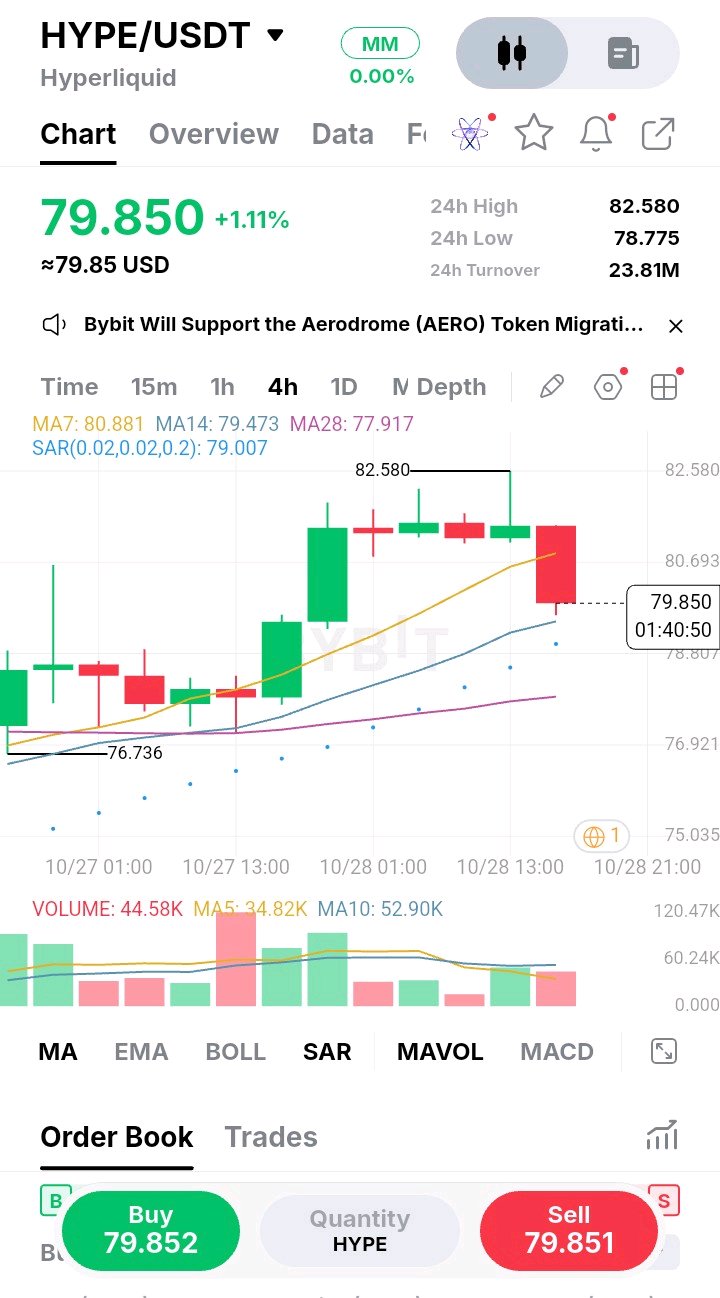This screenshot has height=1298, width=720.
Task: Tap the 76.736 low price marker
Action: pos(135,753)
